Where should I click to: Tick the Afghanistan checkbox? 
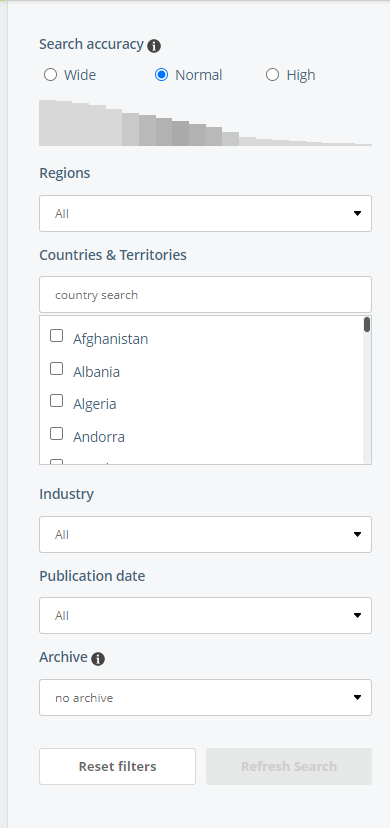(x=56, y=336)
